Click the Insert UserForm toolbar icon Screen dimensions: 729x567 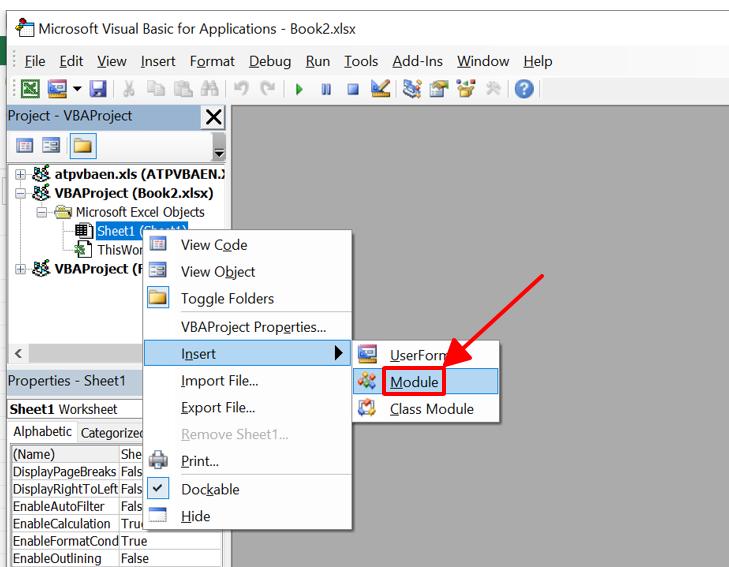point(57,88)
